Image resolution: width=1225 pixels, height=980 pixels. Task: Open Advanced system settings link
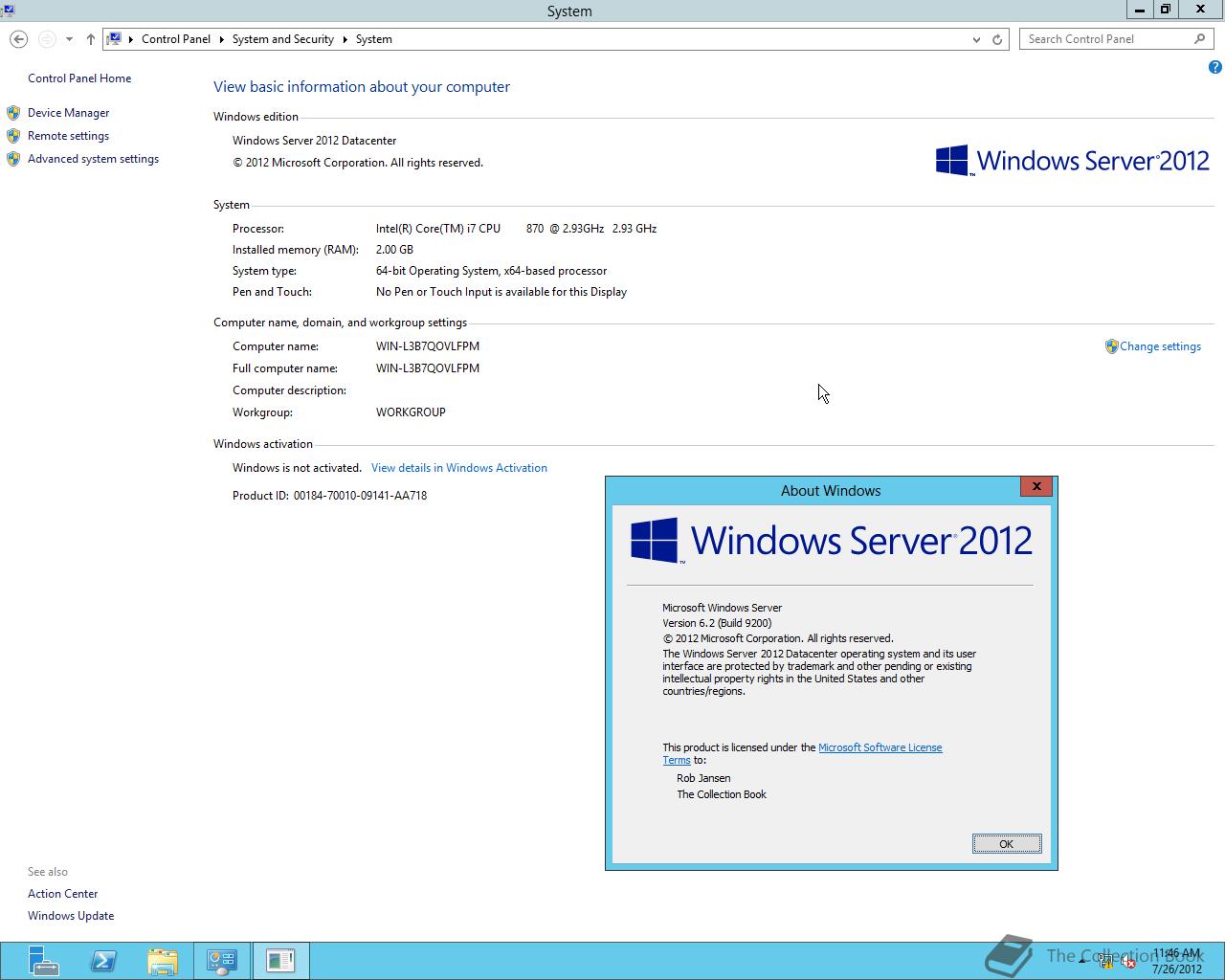[x=93, y=159]
